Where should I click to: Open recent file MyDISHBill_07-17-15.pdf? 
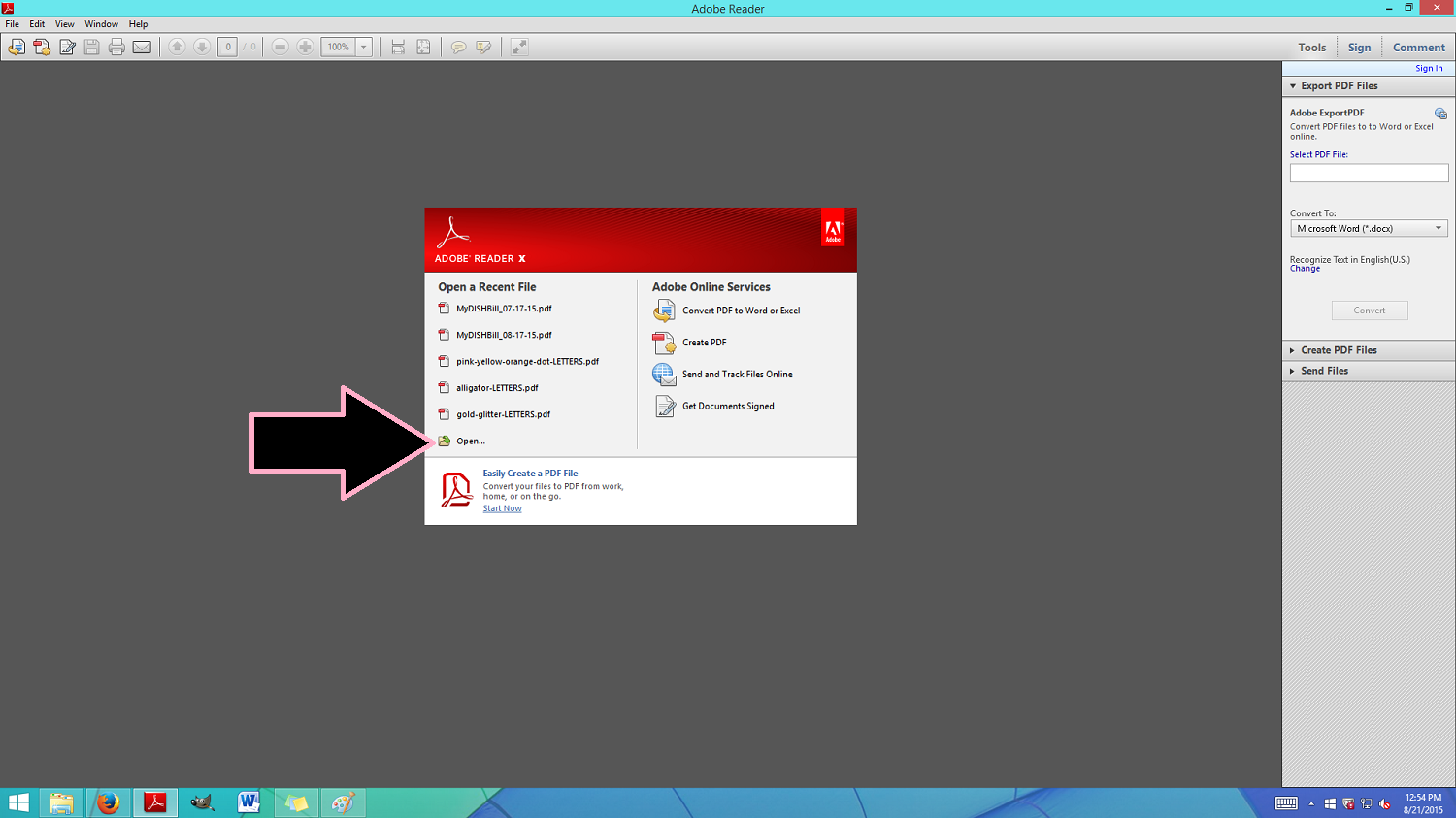504,309
